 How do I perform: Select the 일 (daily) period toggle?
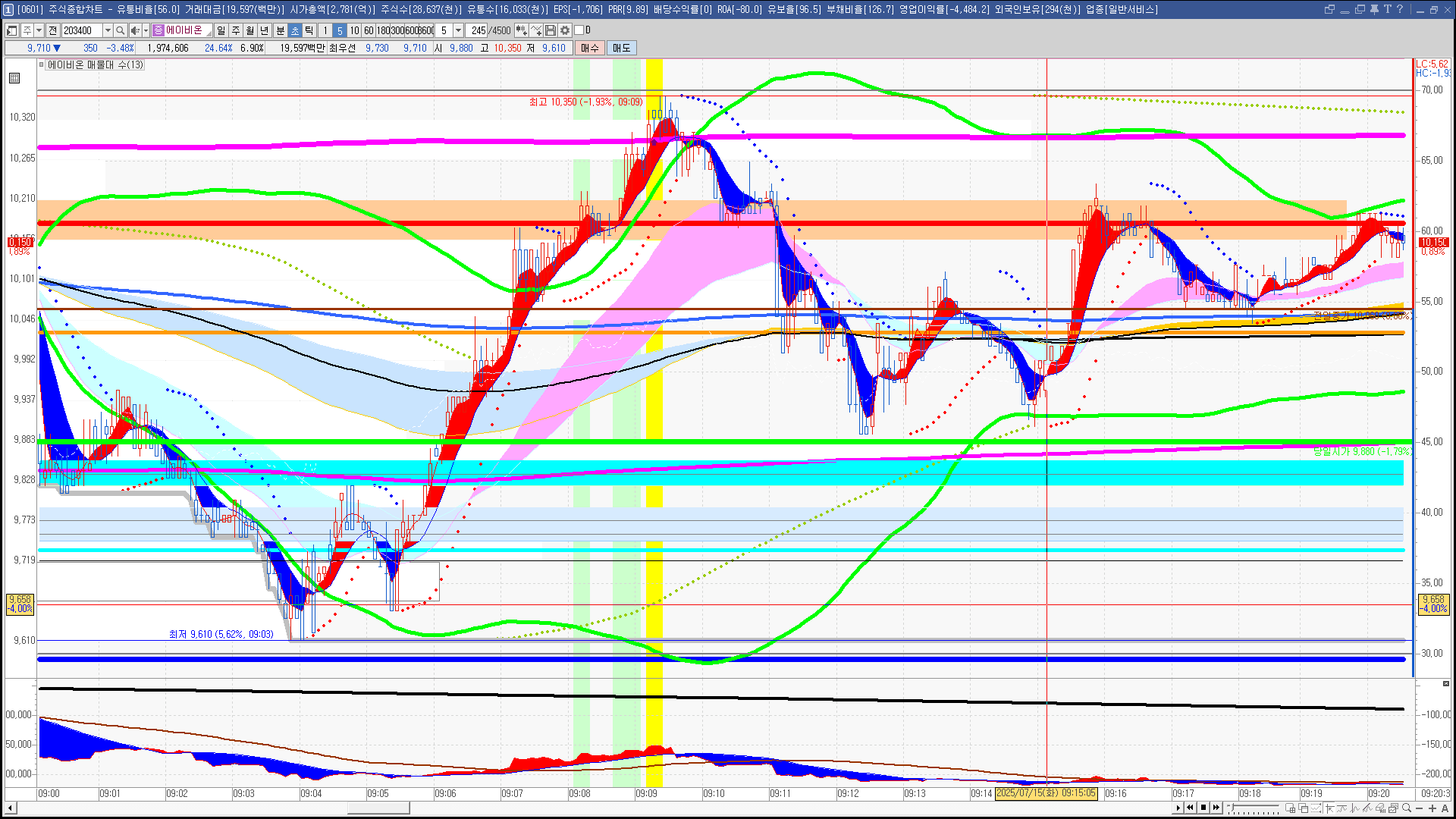[221, 30]
